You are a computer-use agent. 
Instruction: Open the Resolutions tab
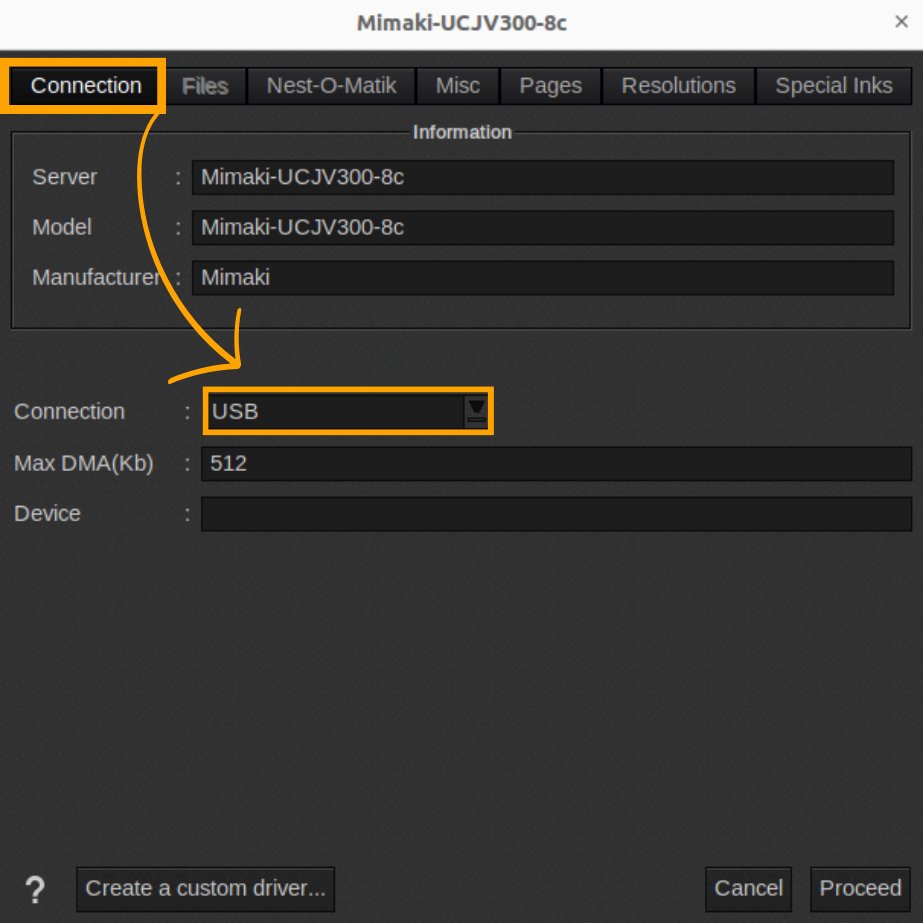coord(678,86)
